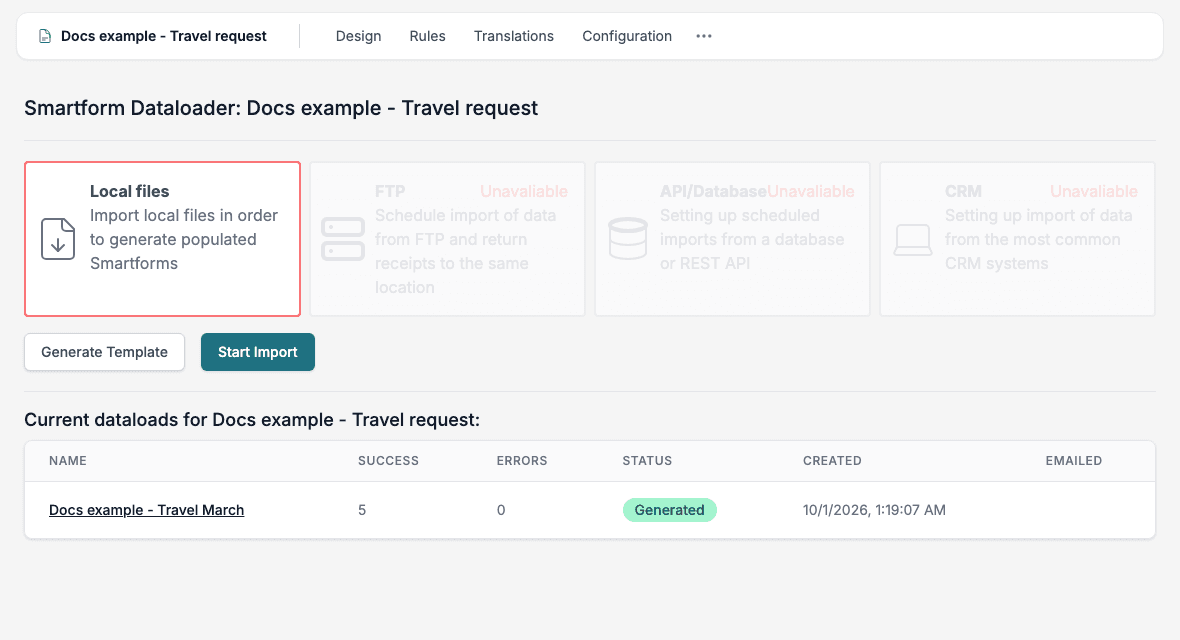This screenshot has height=640, width=1180.
Task: Click the Unavaliable label on the FTP card
Action: [x=524, y=191]
